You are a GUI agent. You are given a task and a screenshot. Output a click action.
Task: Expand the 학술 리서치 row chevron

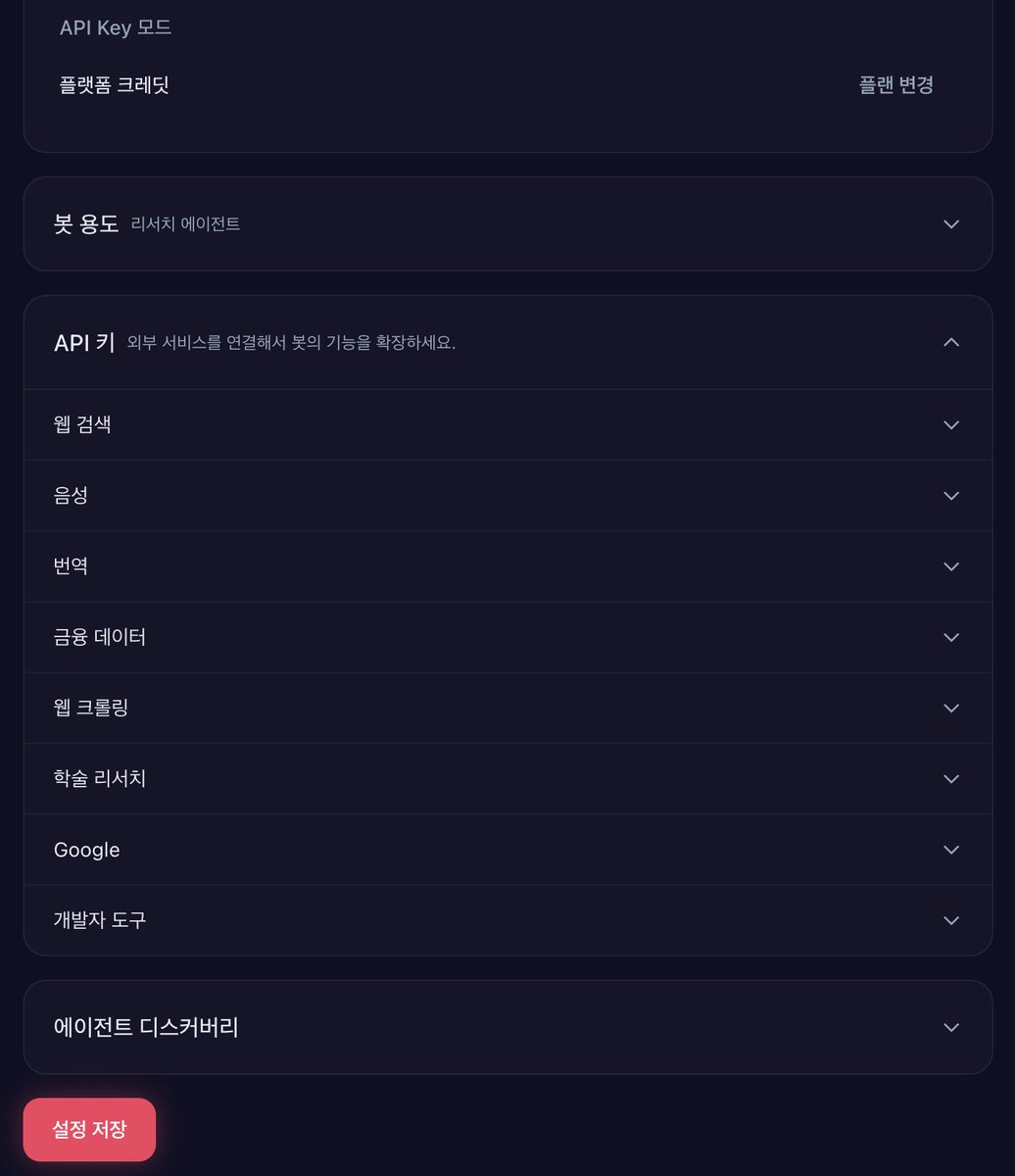click(x=950, y=779)
